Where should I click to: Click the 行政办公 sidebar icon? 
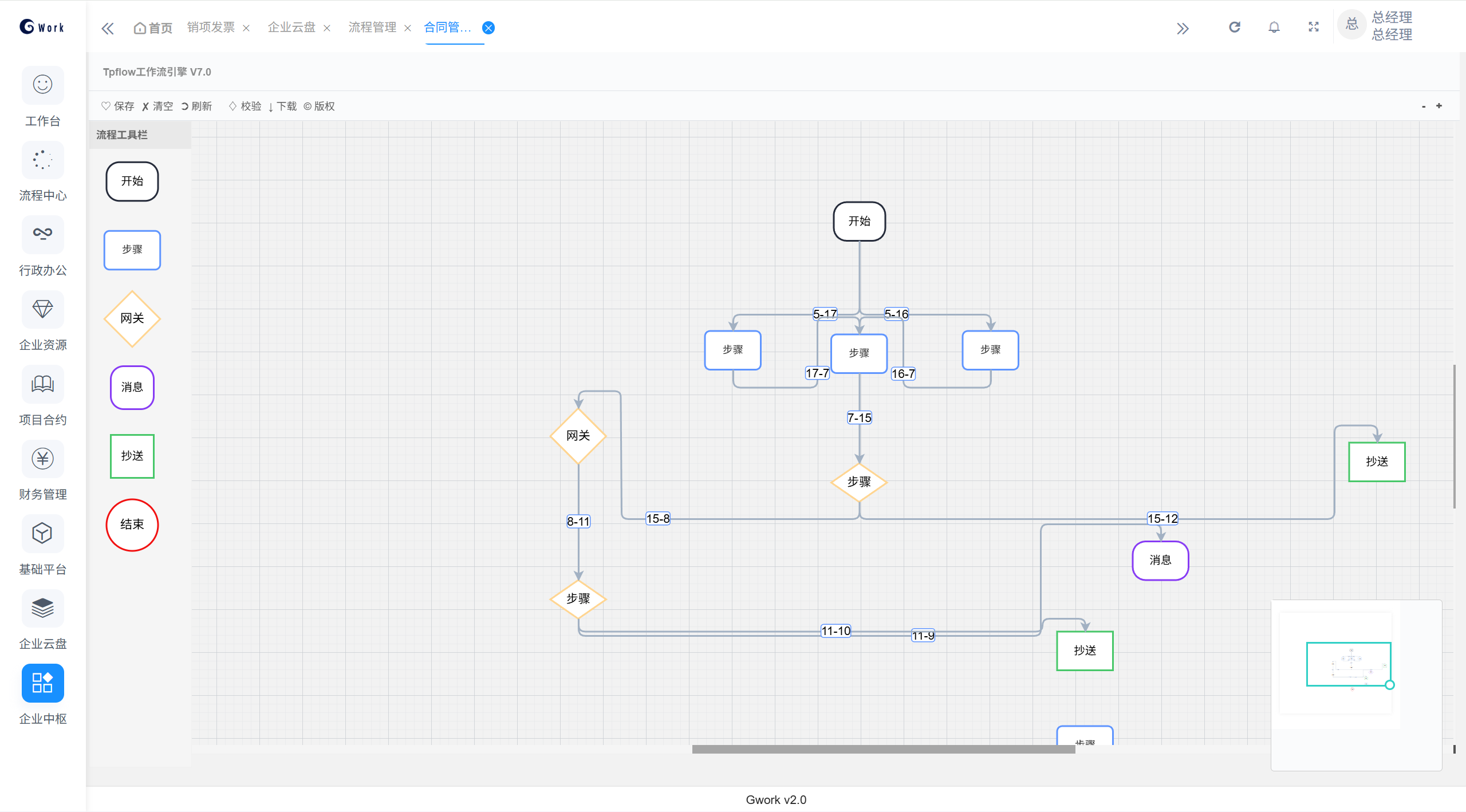42,234
